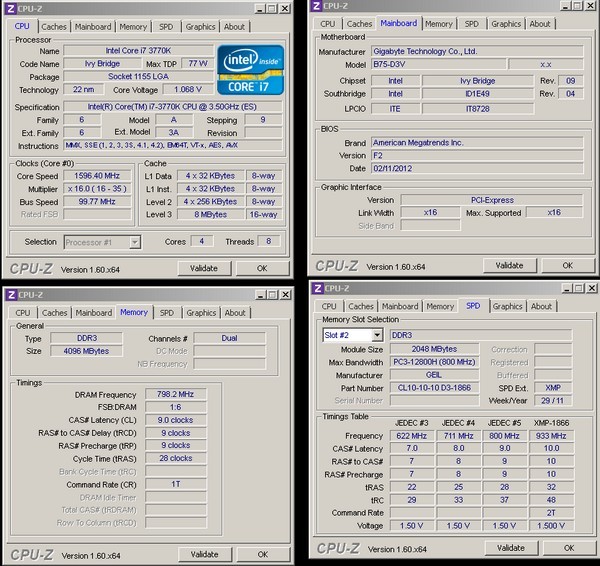Click the Command Rate value 1T
Screen dimensions: 600x566
(x=176, y=484)
